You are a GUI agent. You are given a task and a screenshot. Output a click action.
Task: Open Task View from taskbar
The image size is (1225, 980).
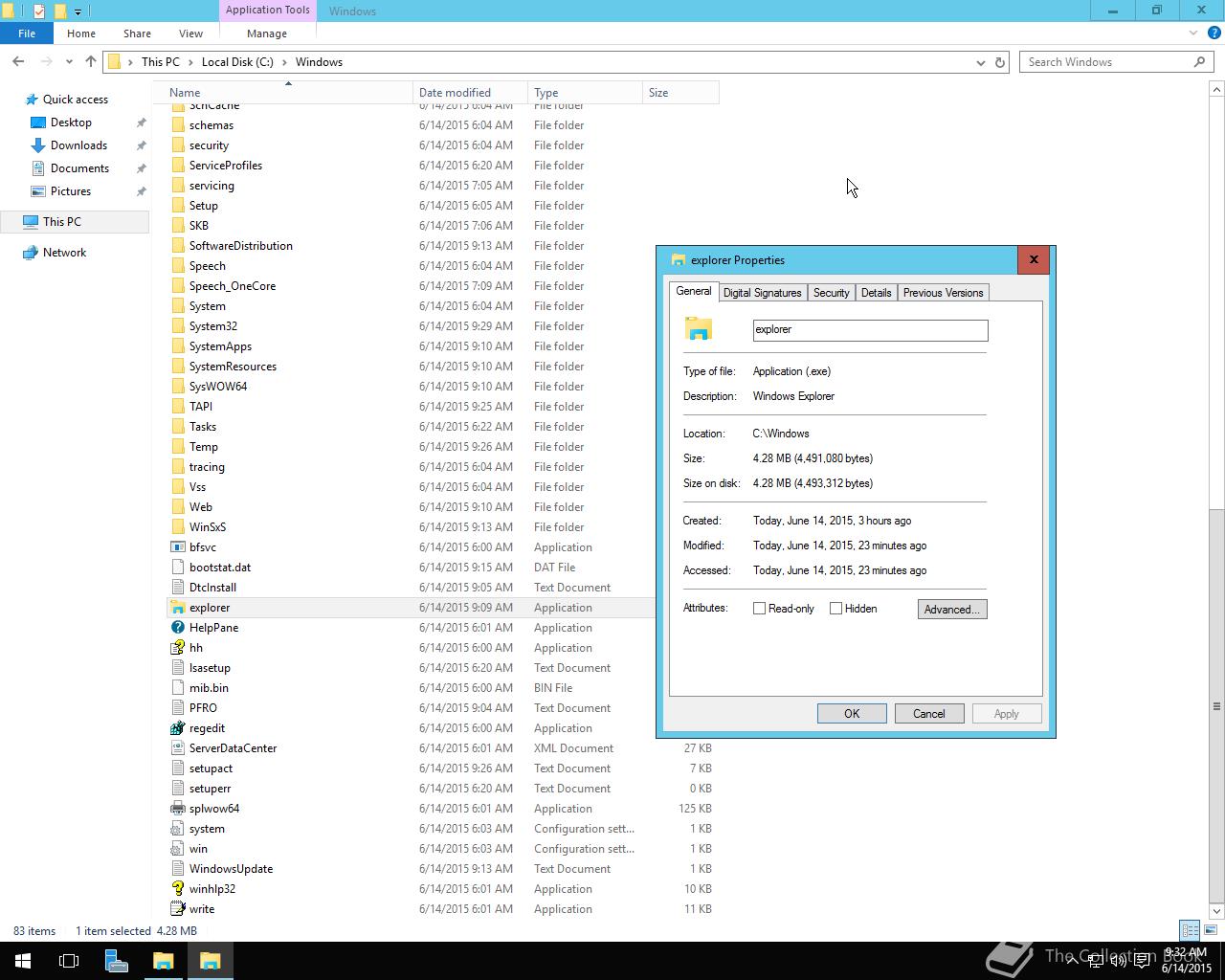(69, 961)
